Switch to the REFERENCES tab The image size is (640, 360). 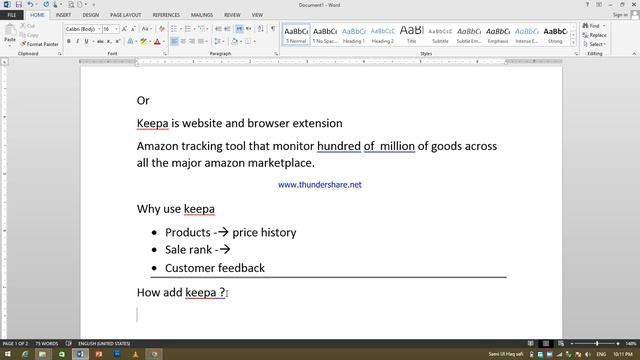[166, 15]
